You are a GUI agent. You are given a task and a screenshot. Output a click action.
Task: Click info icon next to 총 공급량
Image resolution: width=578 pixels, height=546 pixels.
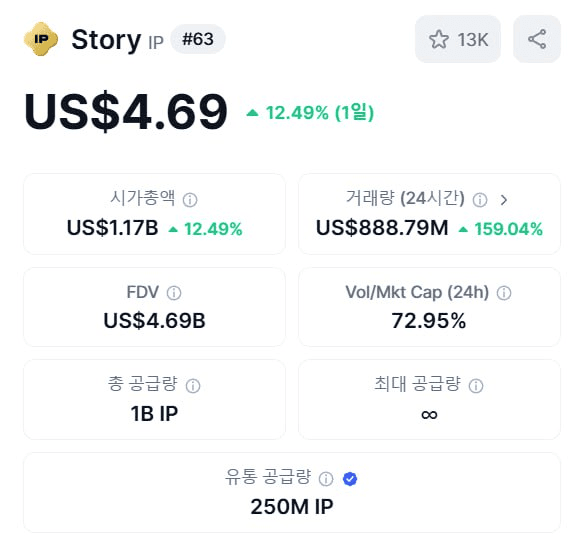pos(193,386)
